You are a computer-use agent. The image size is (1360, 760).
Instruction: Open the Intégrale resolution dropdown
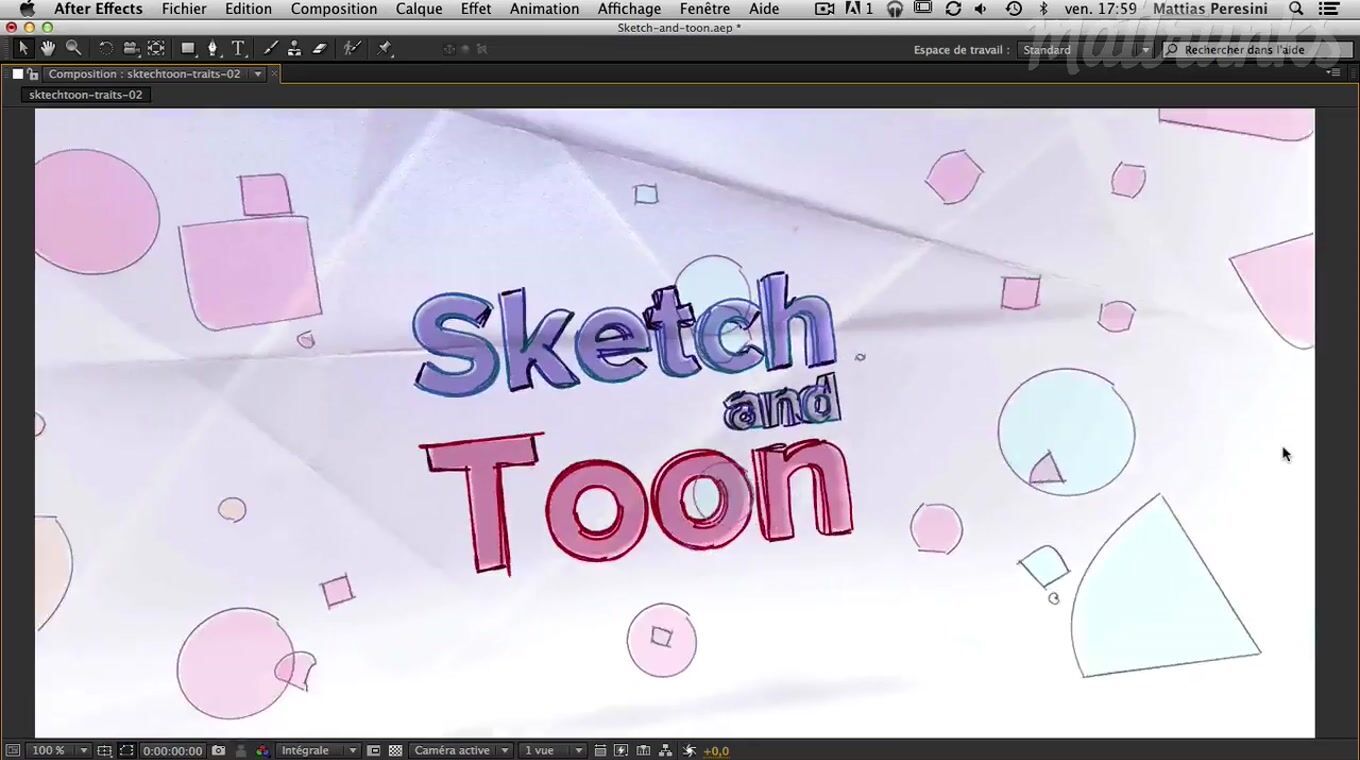[x=317, y=750]
